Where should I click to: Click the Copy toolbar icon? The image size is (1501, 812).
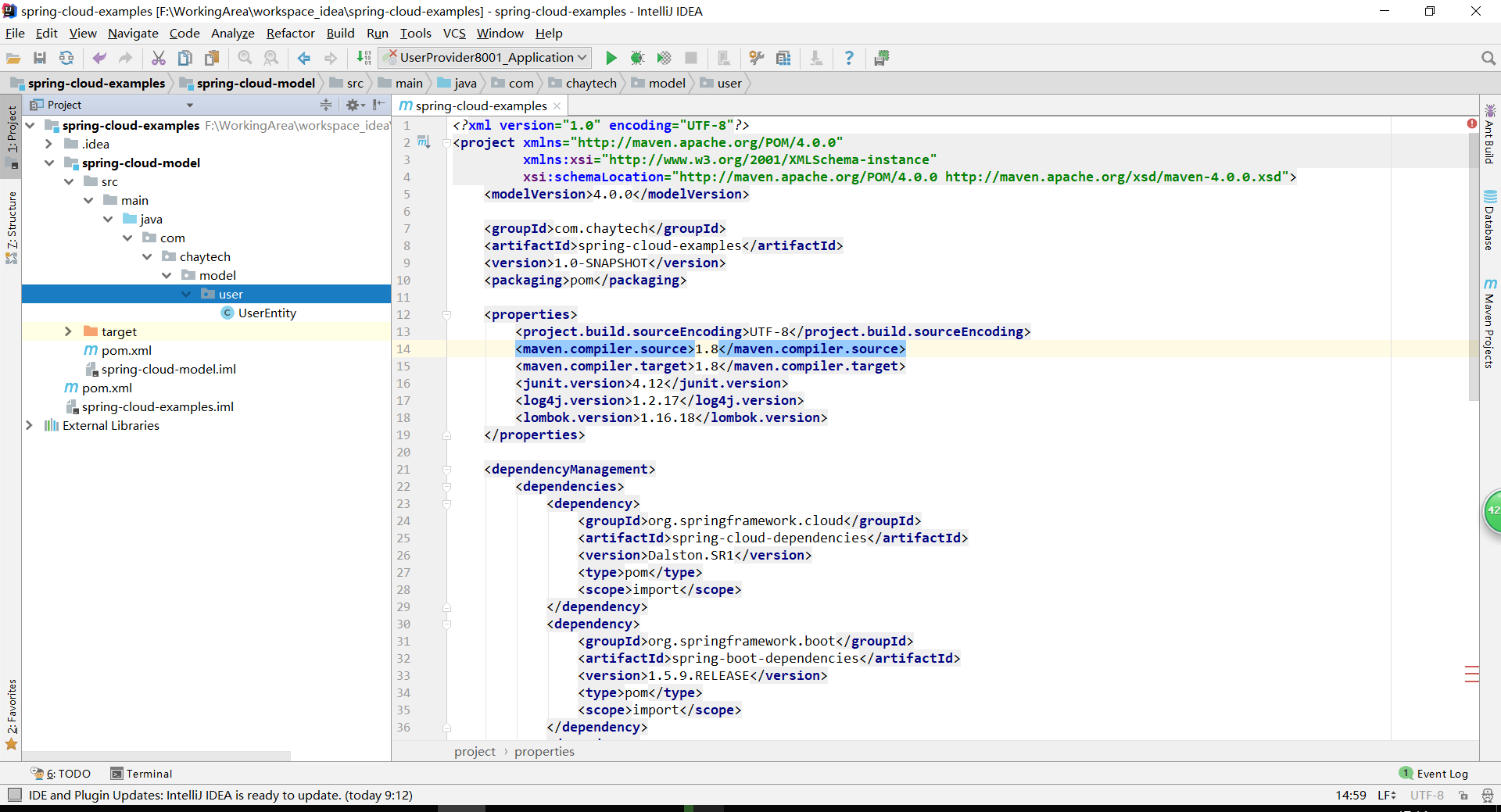pos(185,58)
